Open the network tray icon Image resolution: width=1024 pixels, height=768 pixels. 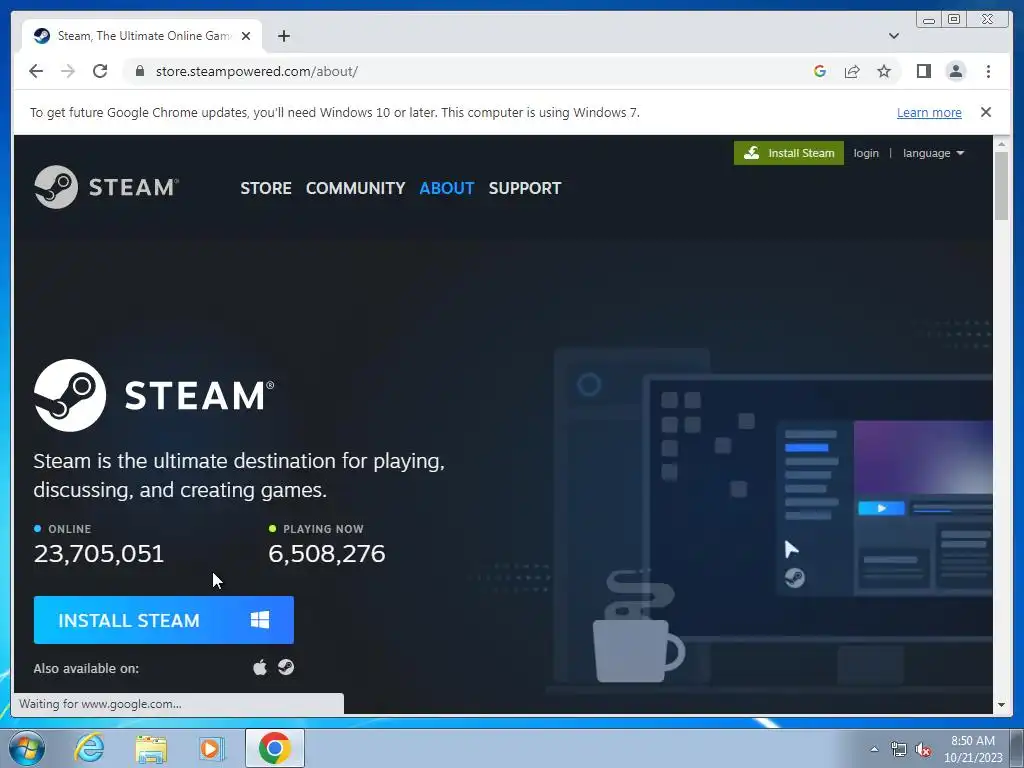tap(899, 749)
